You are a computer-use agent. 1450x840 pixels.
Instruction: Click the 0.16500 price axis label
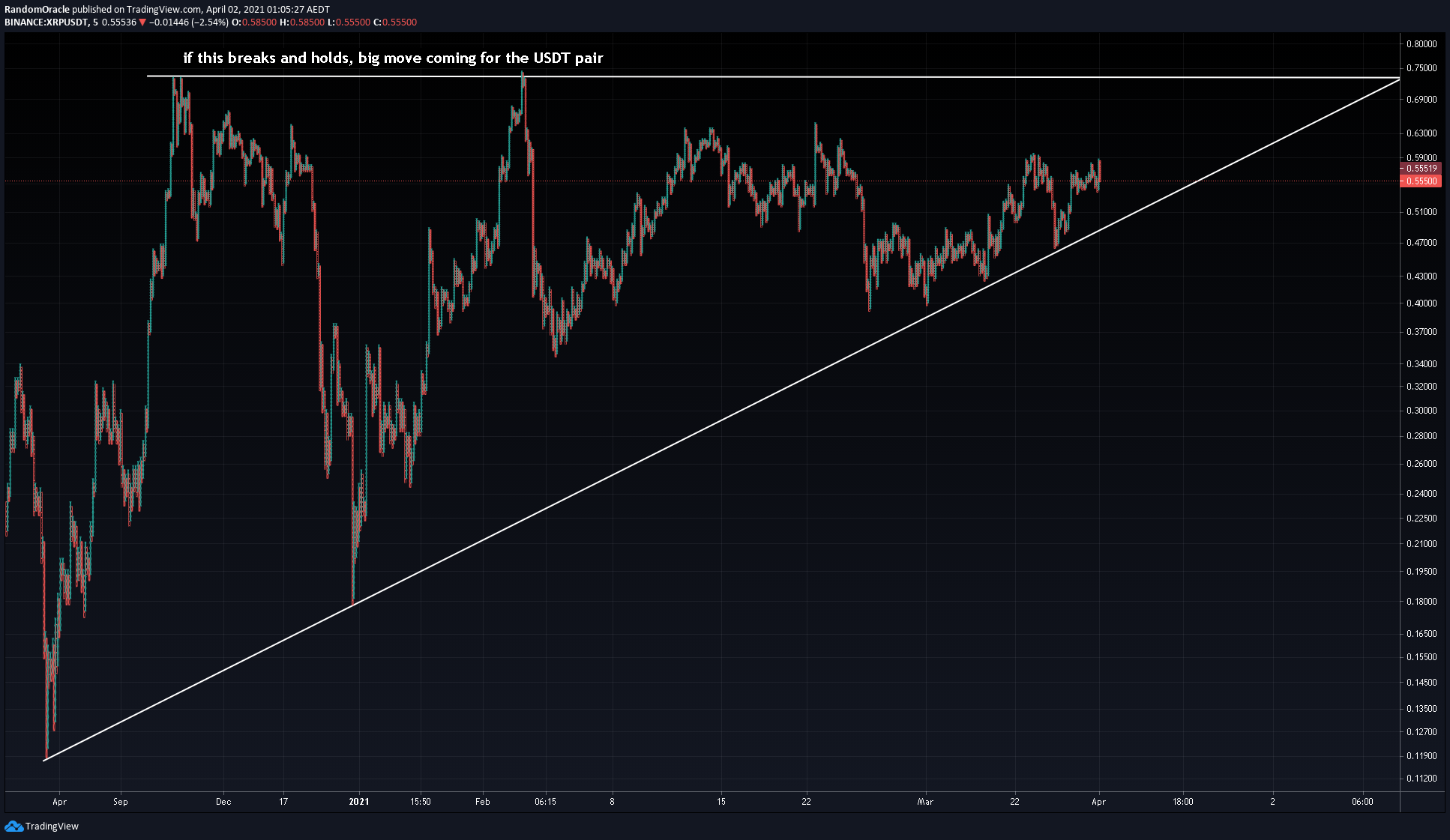click(x=1422, y=634)
